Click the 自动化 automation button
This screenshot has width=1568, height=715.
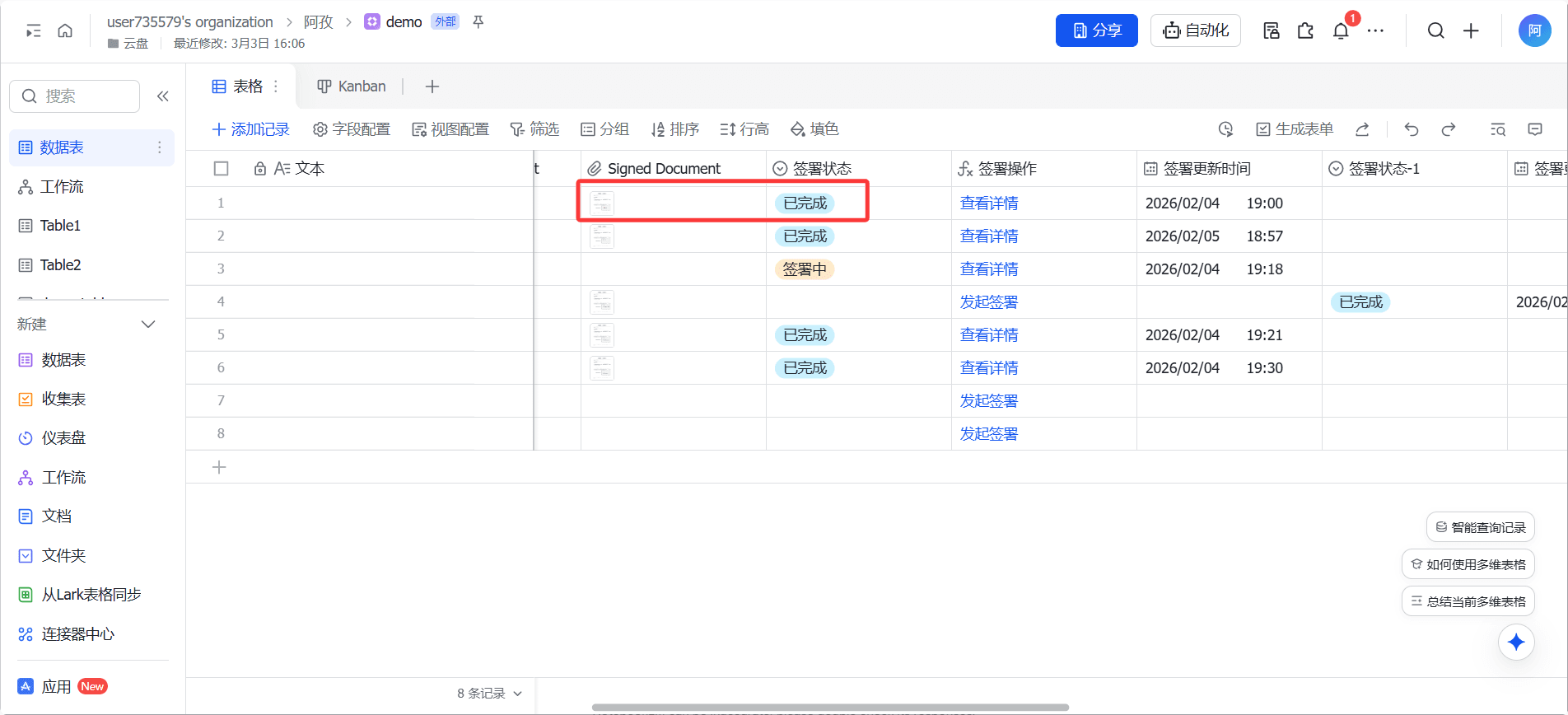coord(1196,30)
